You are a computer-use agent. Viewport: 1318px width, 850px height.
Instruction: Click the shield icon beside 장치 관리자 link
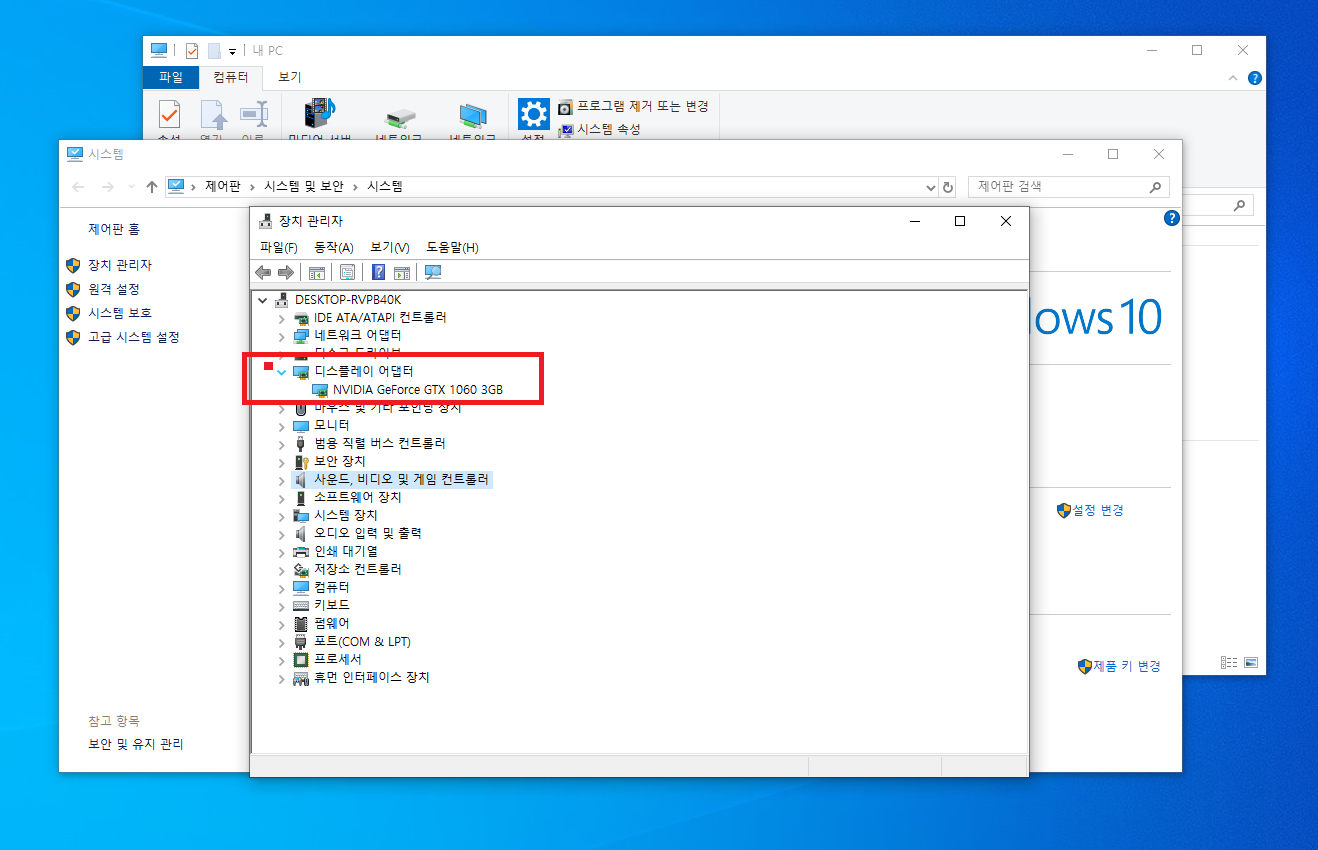73,265
